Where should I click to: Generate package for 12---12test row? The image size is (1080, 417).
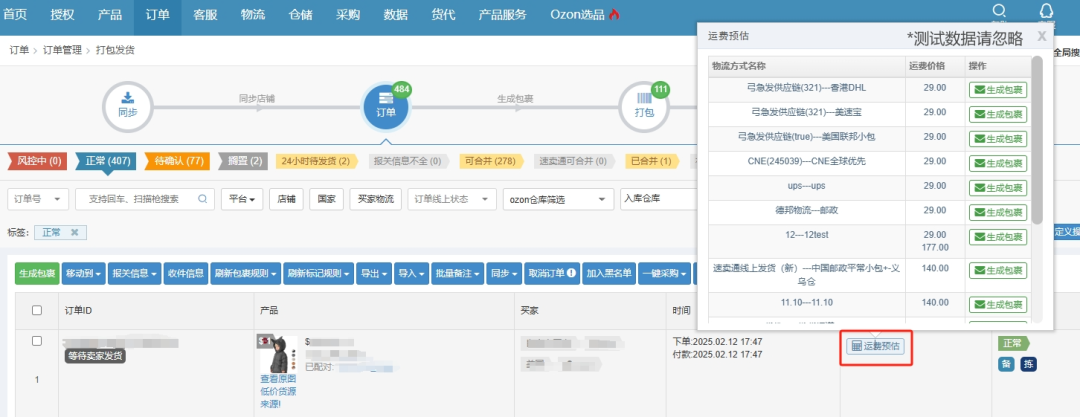coord(998,236)
